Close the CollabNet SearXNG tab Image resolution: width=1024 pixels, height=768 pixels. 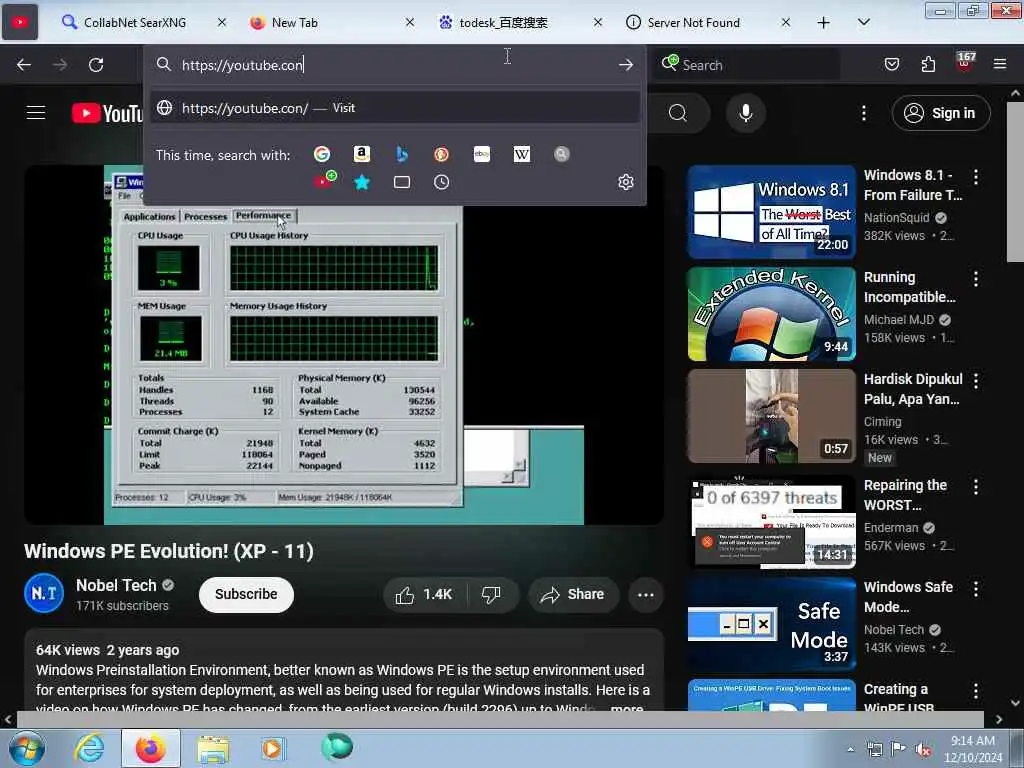[222, 22]
